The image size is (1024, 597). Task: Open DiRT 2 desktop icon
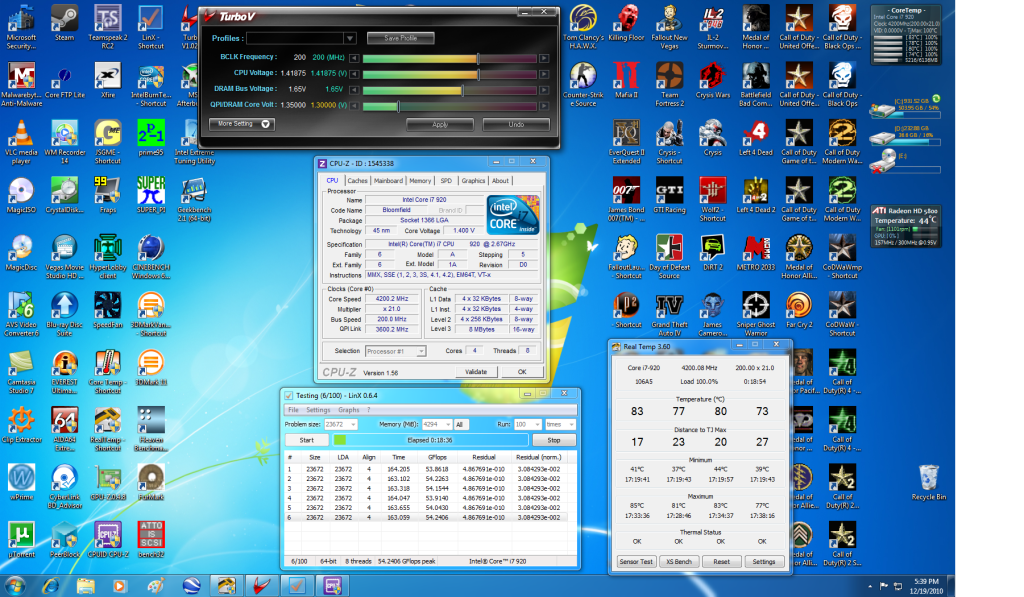click(712, 253)
